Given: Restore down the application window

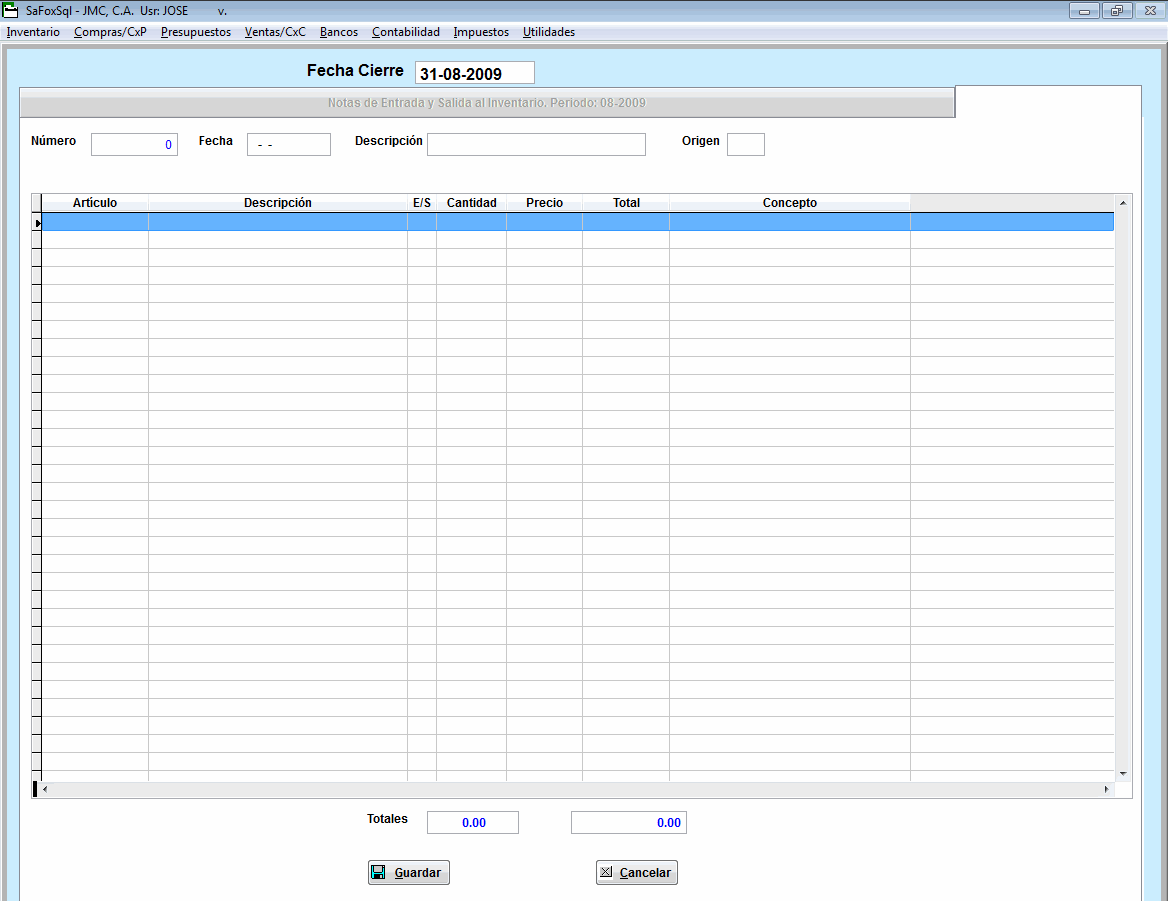Looking at the screenshot, I should [x=1116, y=11].
